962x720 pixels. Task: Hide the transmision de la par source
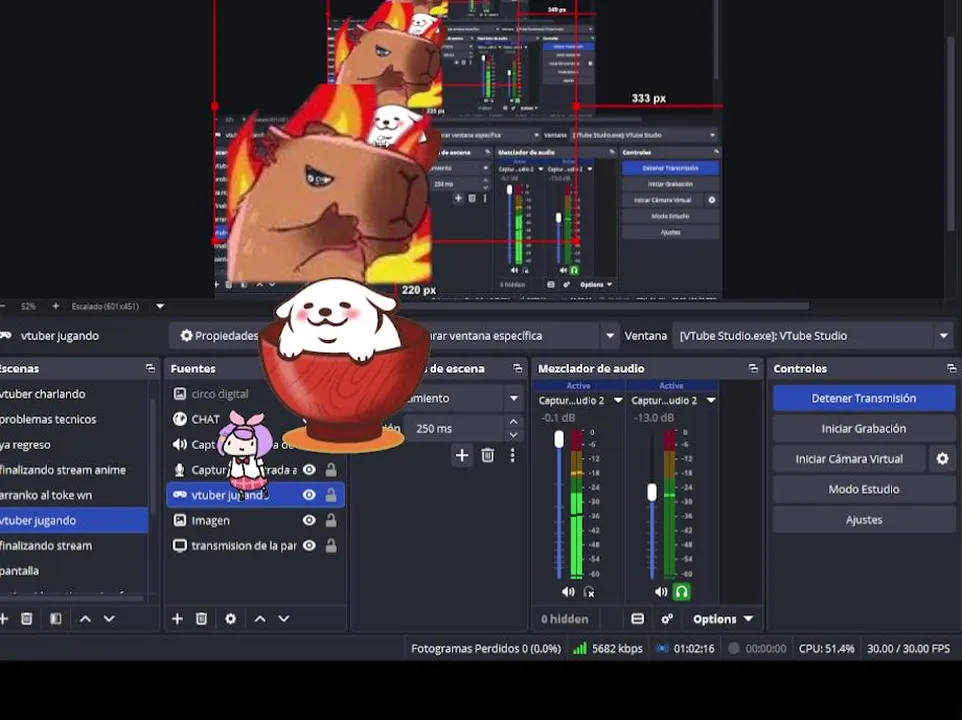(309, 545)
